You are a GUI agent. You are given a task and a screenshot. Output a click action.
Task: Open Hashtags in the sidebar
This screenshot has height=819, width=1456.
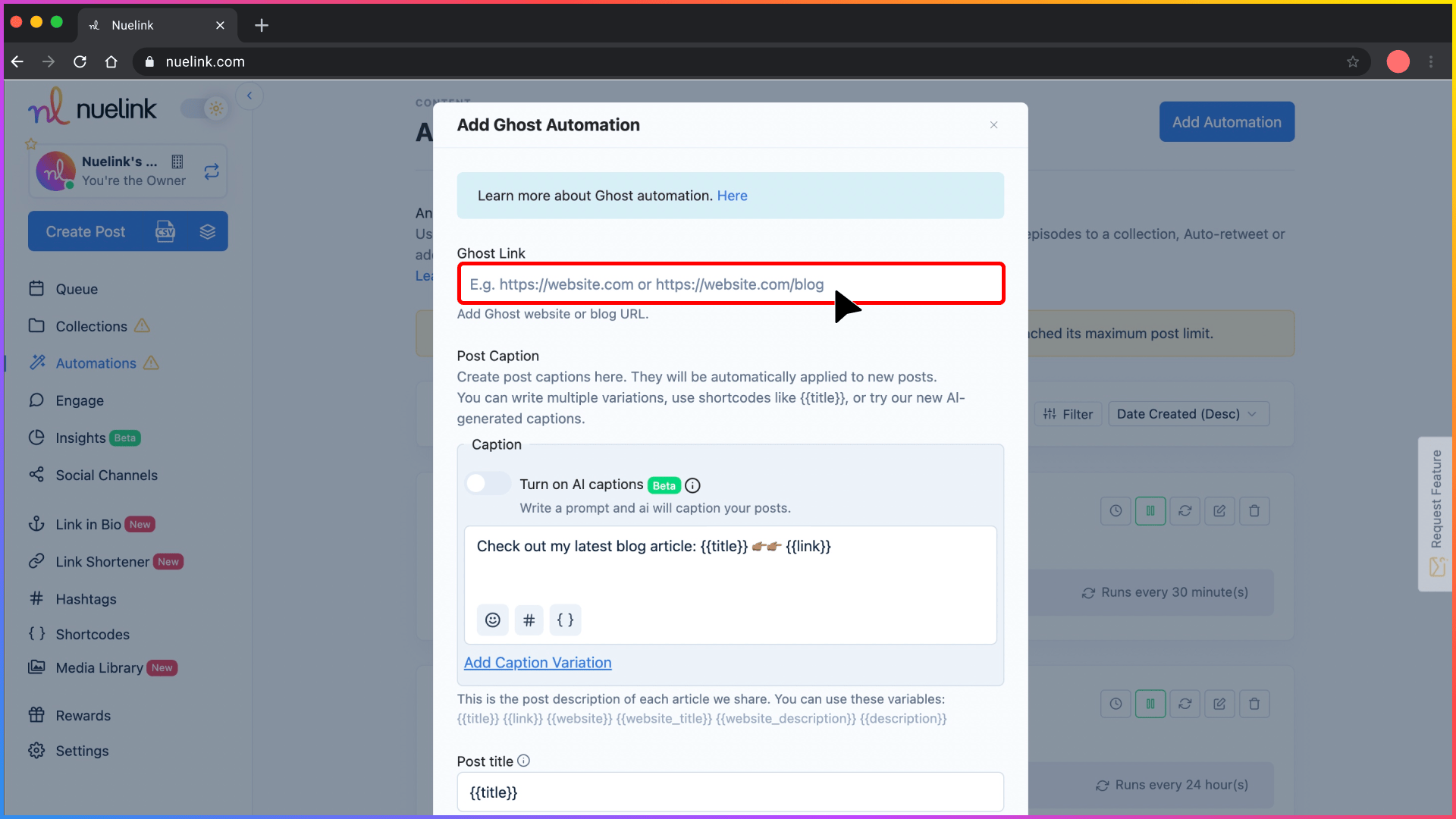tap(86, 599)
